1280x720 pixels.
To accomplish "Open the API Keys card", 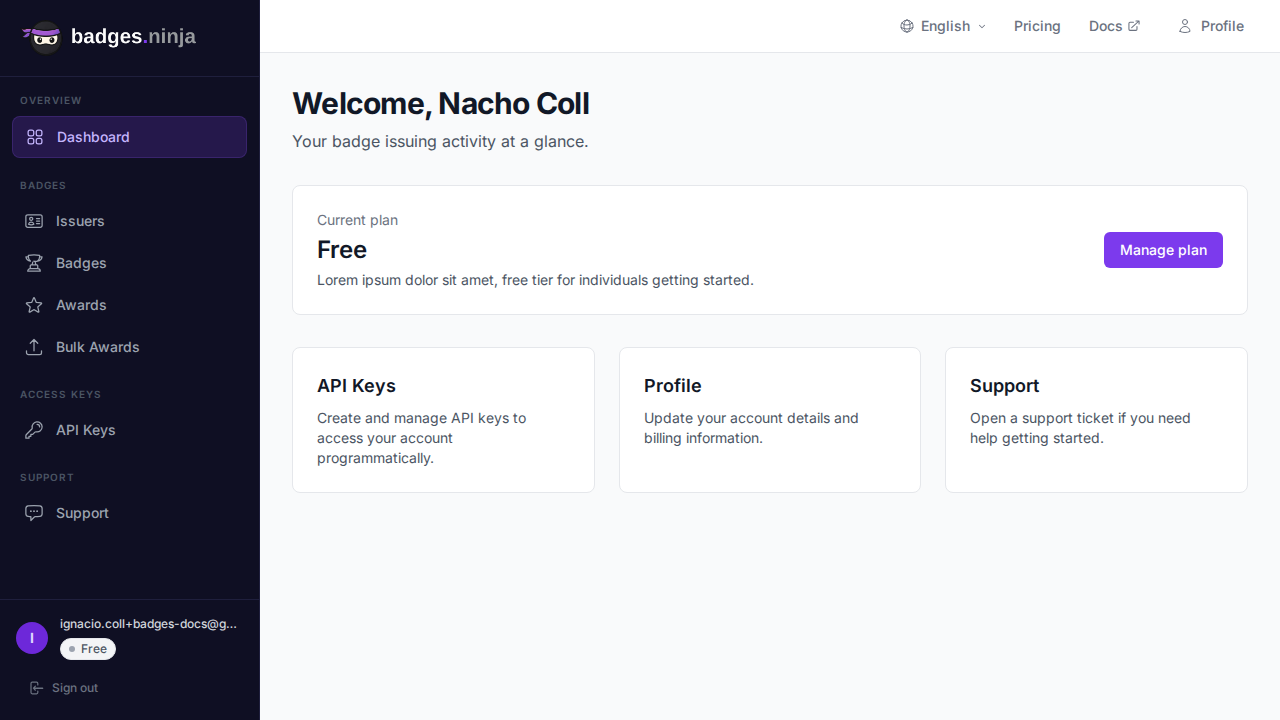I will pyautogui.click(x=443, y=420).
